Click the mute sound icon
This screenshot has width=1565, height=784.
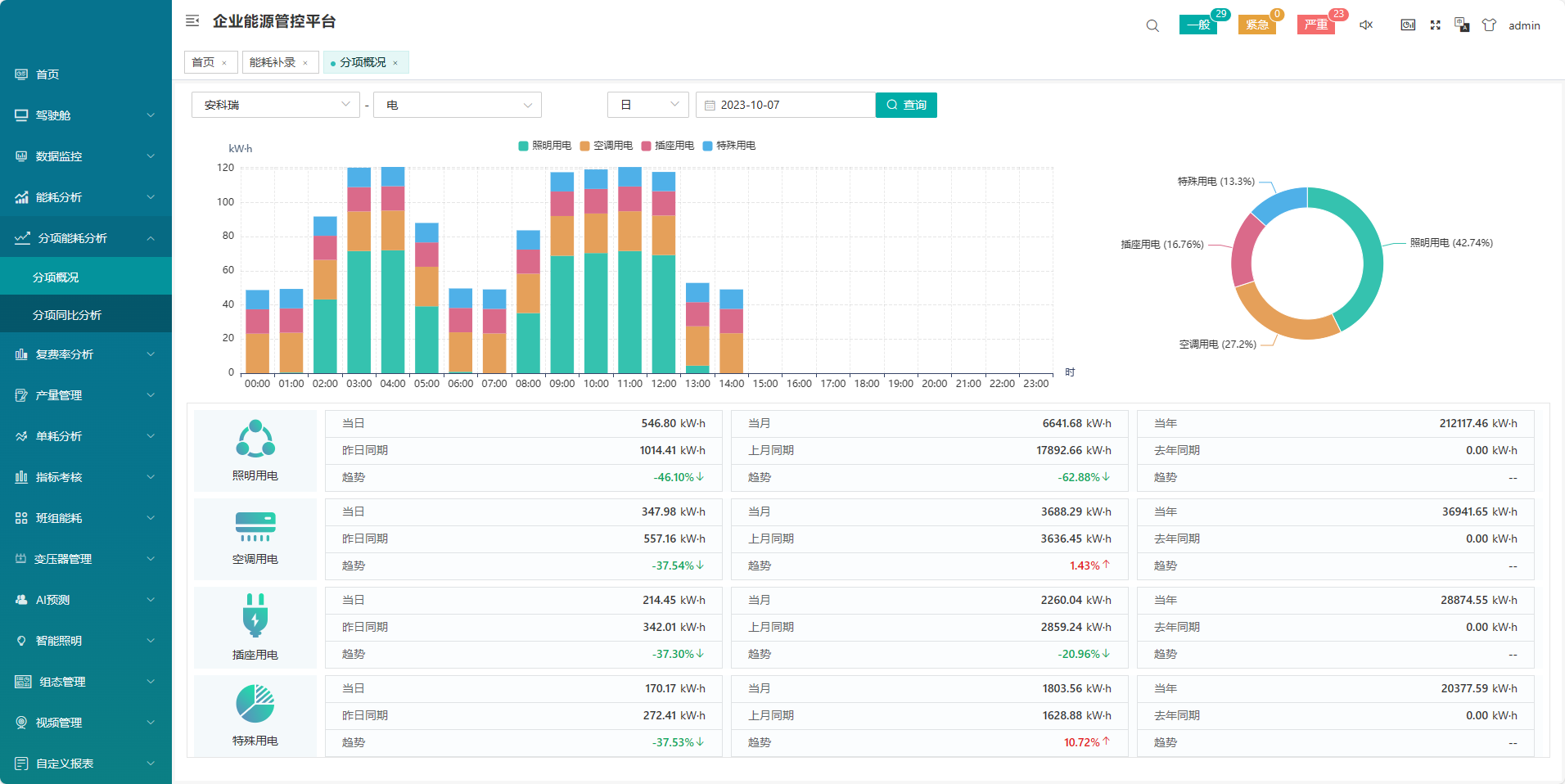1366,25
